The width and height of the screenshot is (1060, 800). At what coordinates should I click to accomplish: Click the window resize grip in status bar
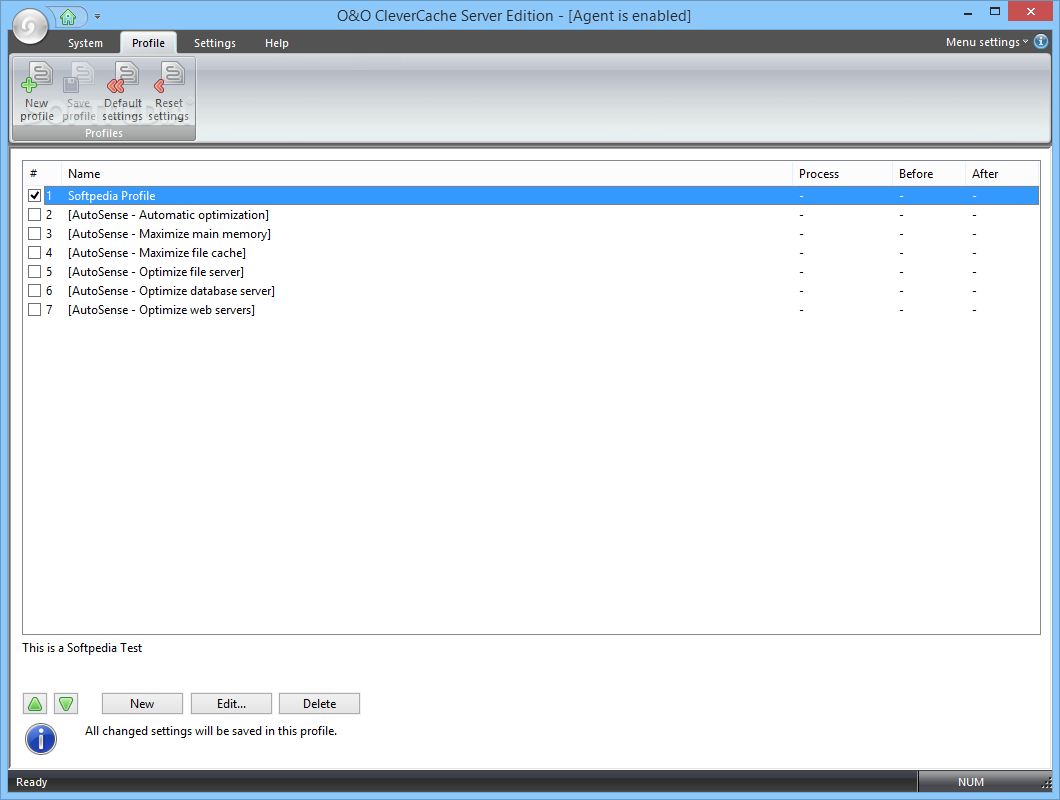1046,783
